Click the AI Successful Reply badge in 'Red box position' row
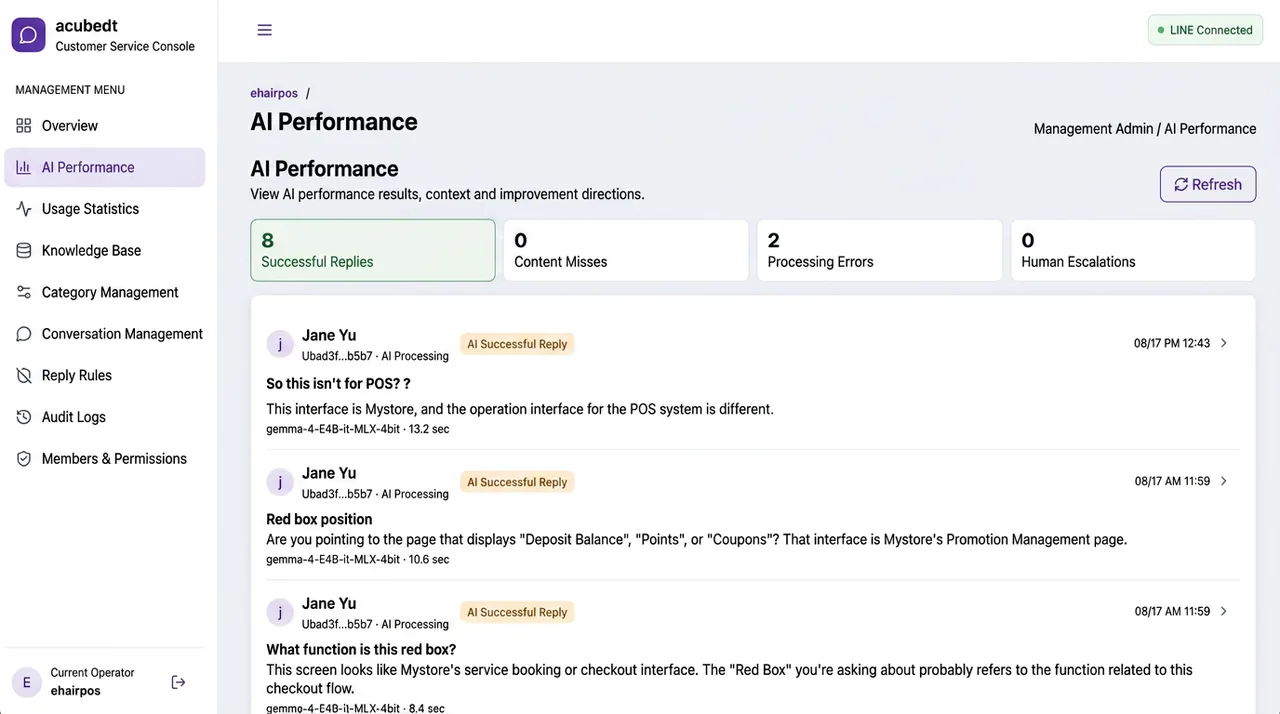The height and width of the screenshot is (714, 1280). (517, 482)
